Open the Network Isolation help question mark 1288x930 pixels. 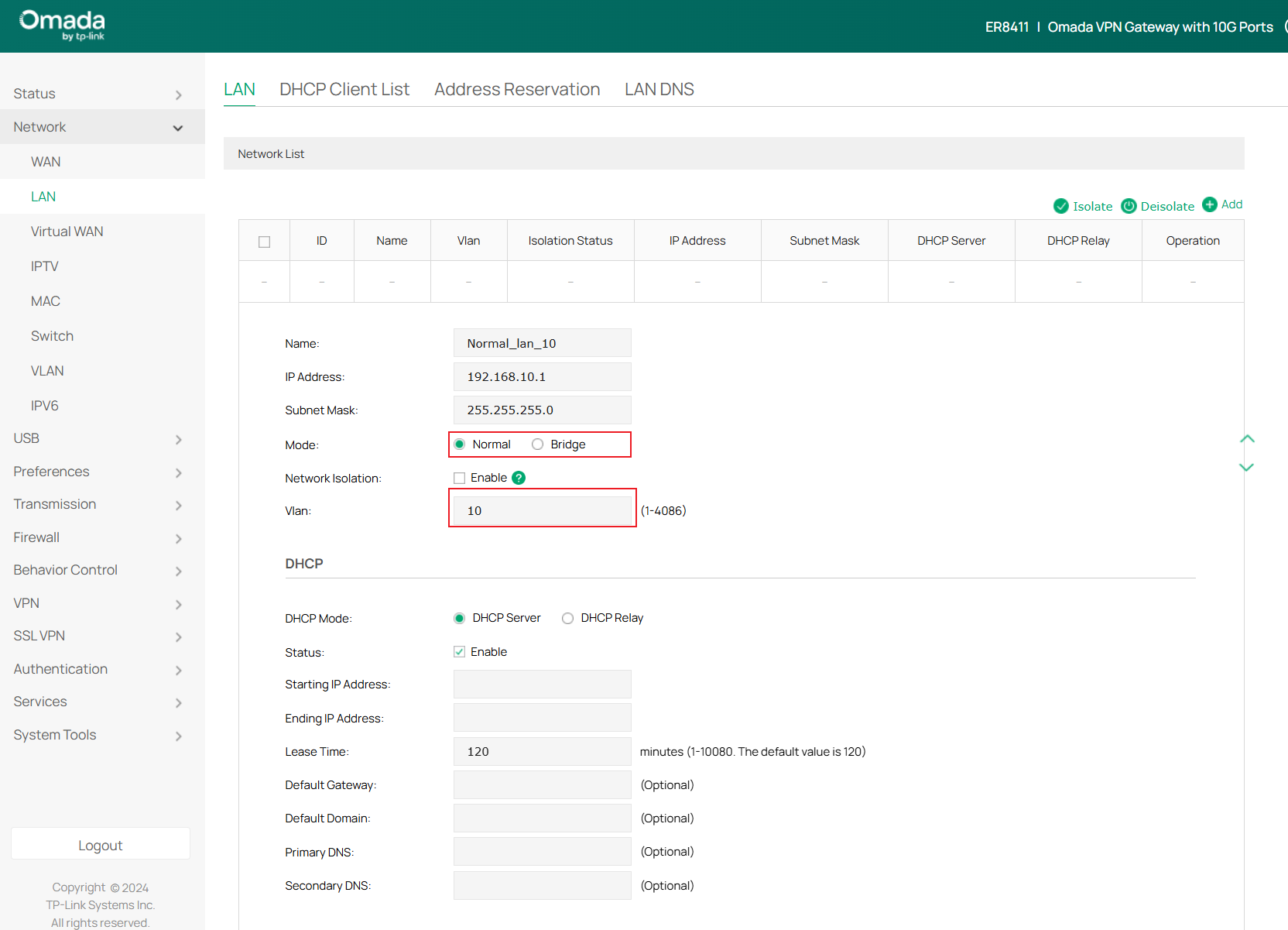(519, 478)
